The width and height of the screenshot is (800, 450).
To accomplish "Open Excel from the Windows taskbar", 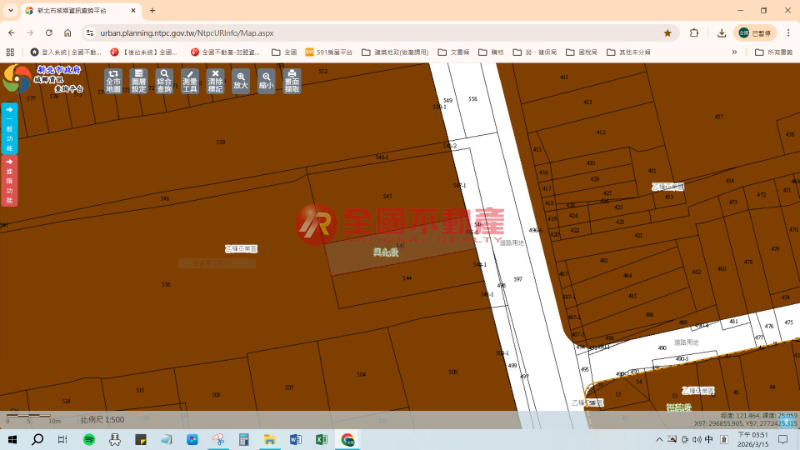I will click(x=321, y=439).
